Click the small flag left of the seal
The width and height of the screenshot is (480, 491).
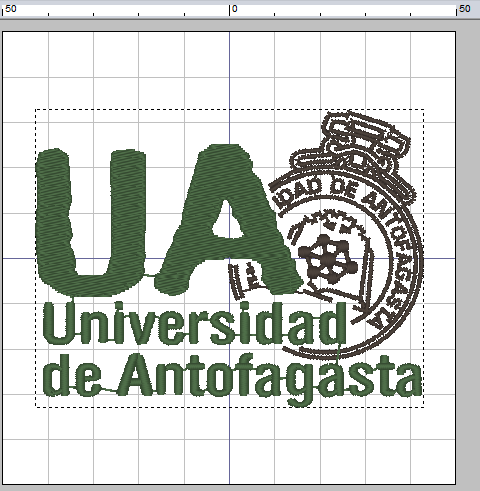pyautogui.click(x=247, y=279)
